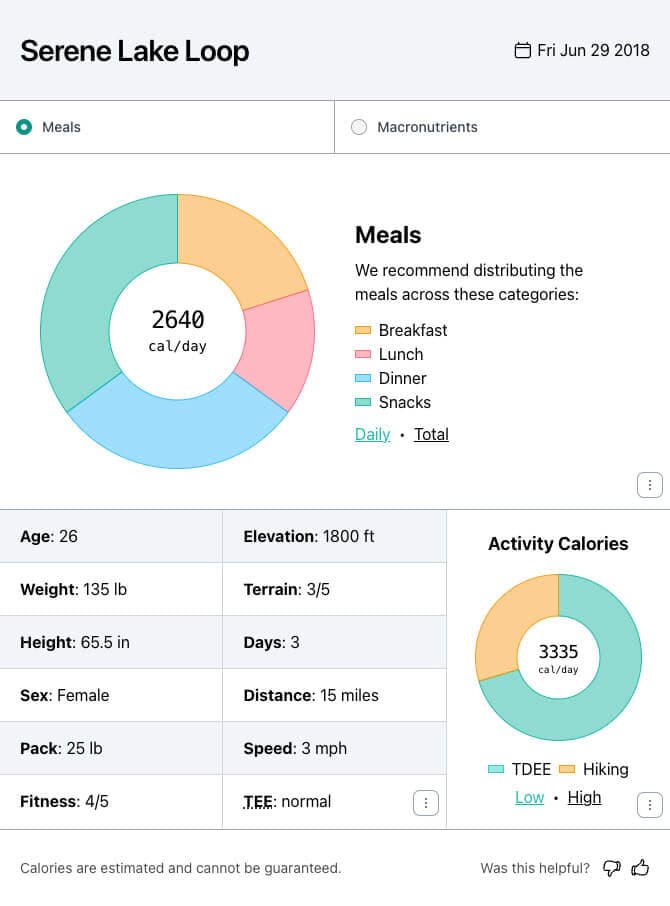Switch activity calories to Low
Image resolution: width=670 pixels, height=906 pixels.
[x=530, y=797]
